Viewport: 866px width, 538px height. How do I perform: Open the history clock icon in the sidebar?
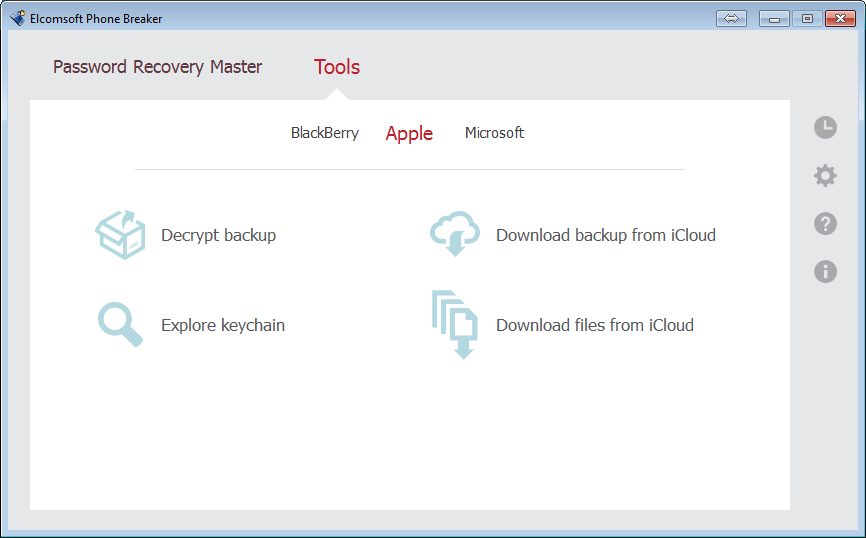pos(825,128)
